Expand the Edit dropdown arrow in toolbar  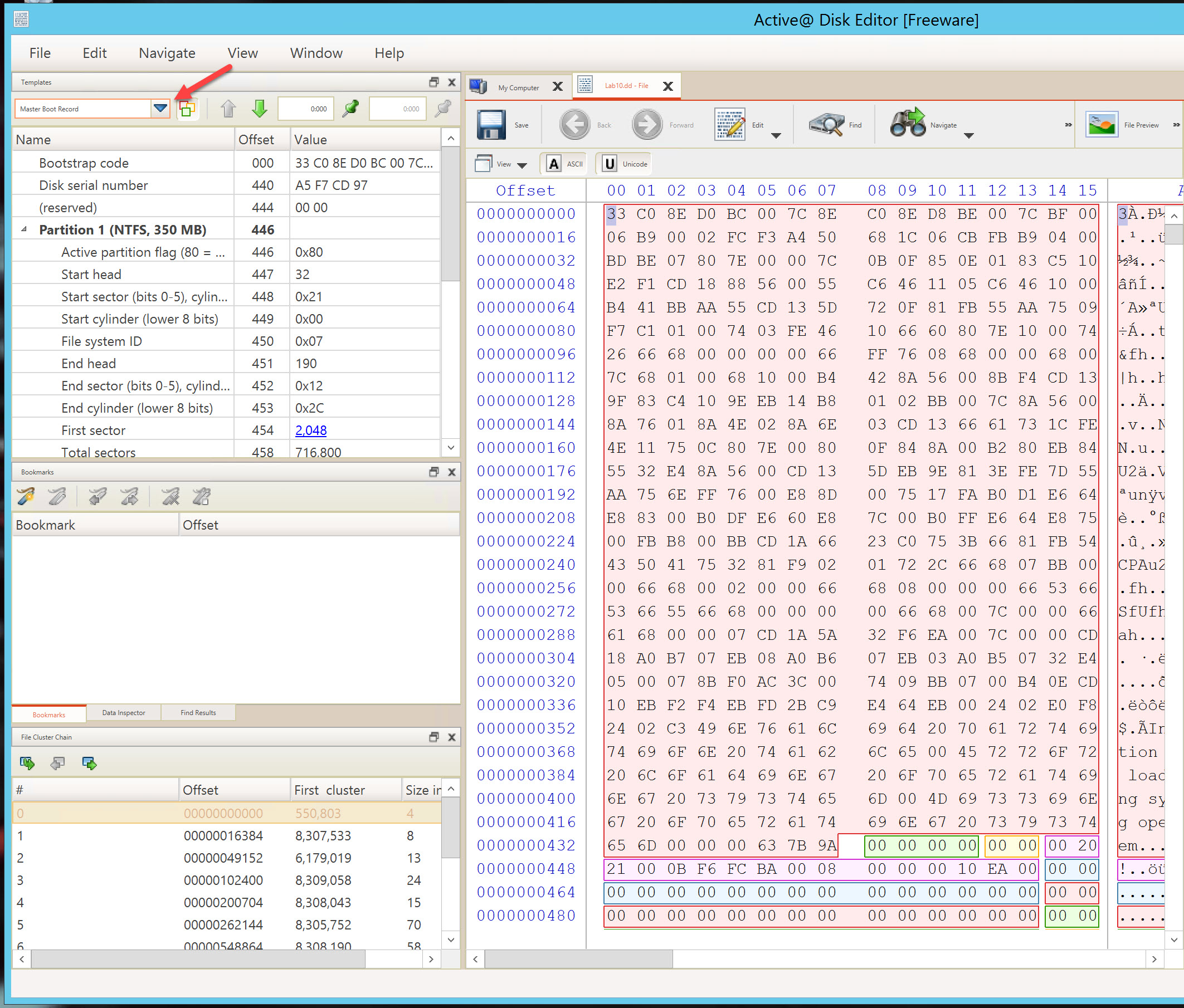[x=776, y=136]
